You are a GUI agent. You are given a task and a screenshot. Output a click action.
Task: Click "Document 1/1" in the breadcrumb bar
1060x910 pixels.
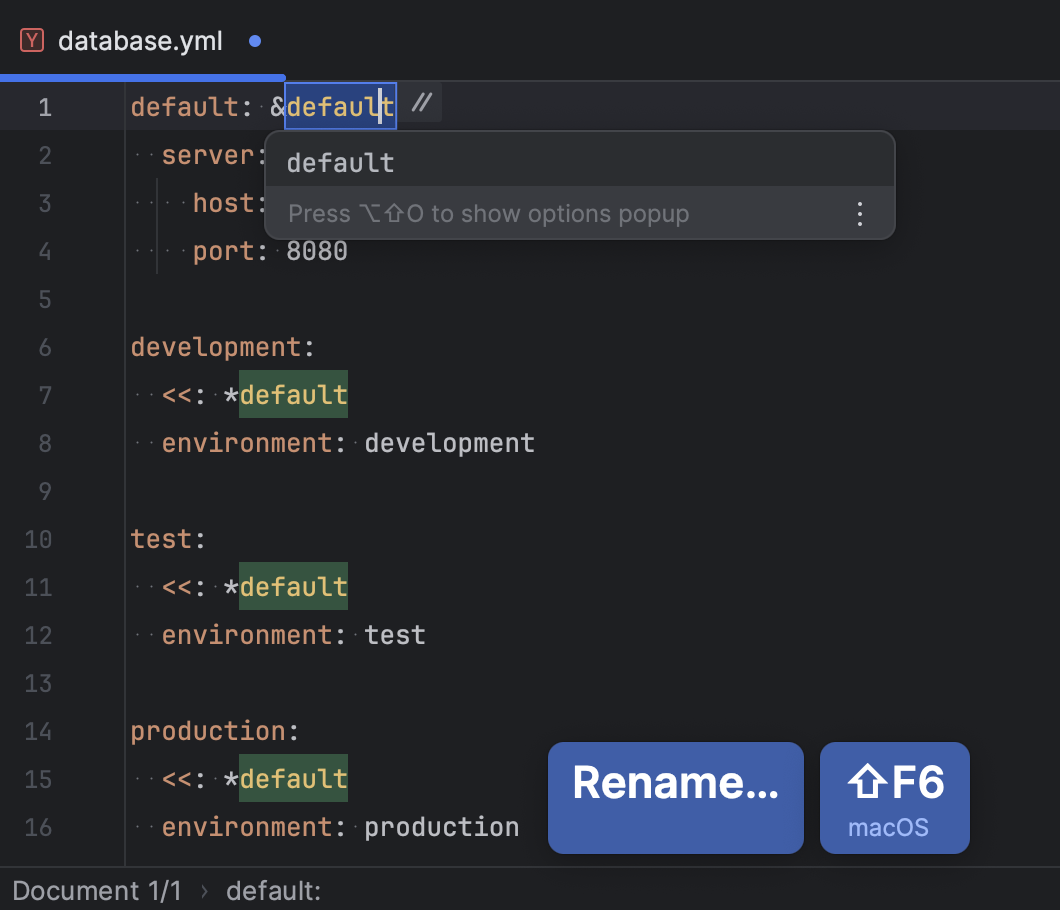[x=95, y=890]
